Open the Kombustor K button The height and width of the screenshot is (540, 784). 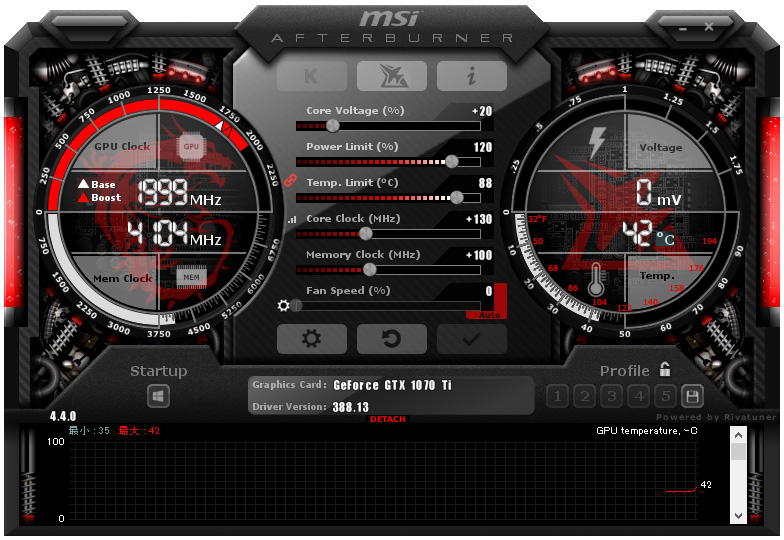tap(312, 76)
